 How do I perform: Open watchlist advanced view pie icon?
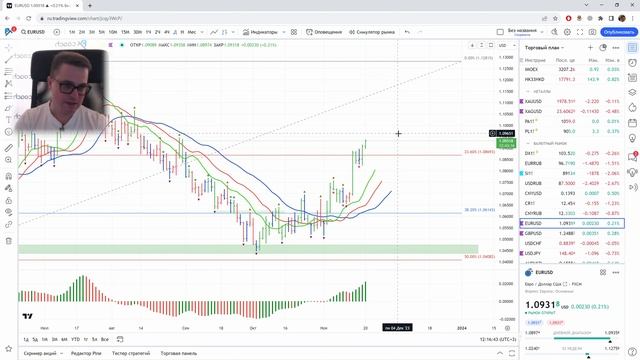click(x=603, y=48)
